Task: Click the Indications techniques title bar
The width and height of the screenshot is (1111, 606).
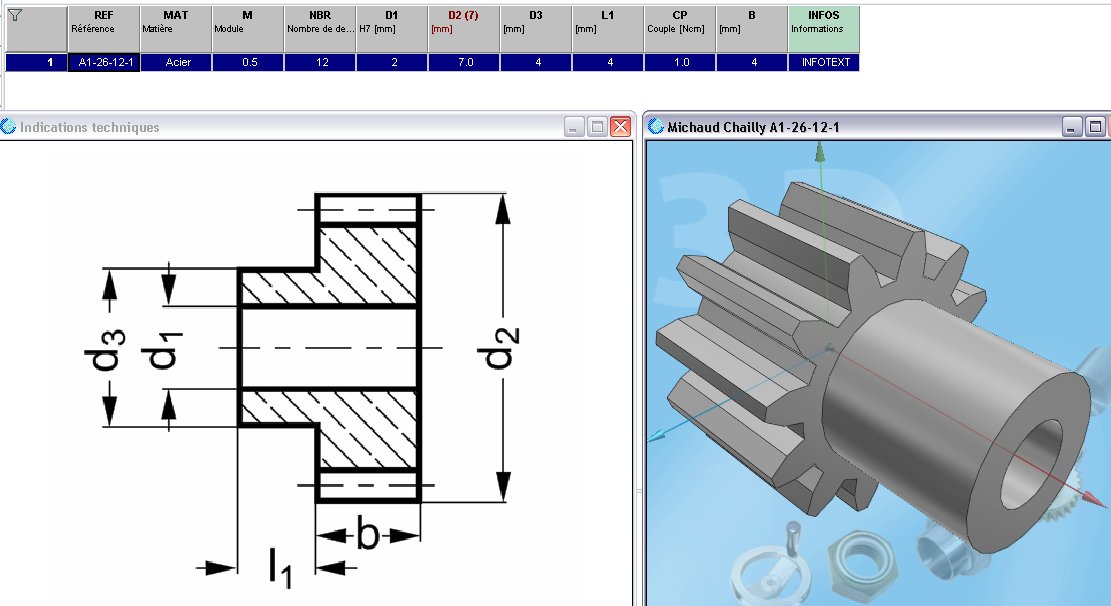Action: (x=316, y=127)
